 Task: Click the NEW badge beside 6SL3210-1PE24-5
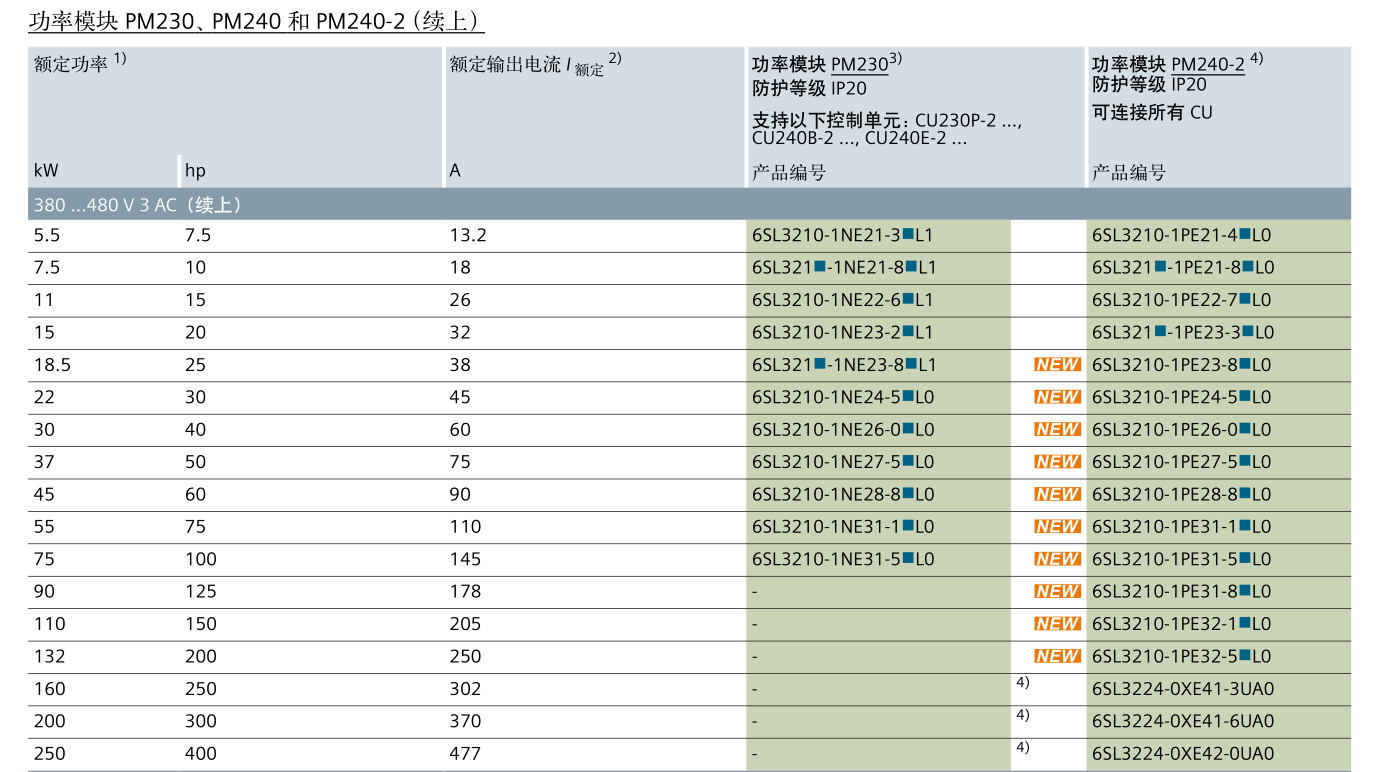click(1057, 397)
